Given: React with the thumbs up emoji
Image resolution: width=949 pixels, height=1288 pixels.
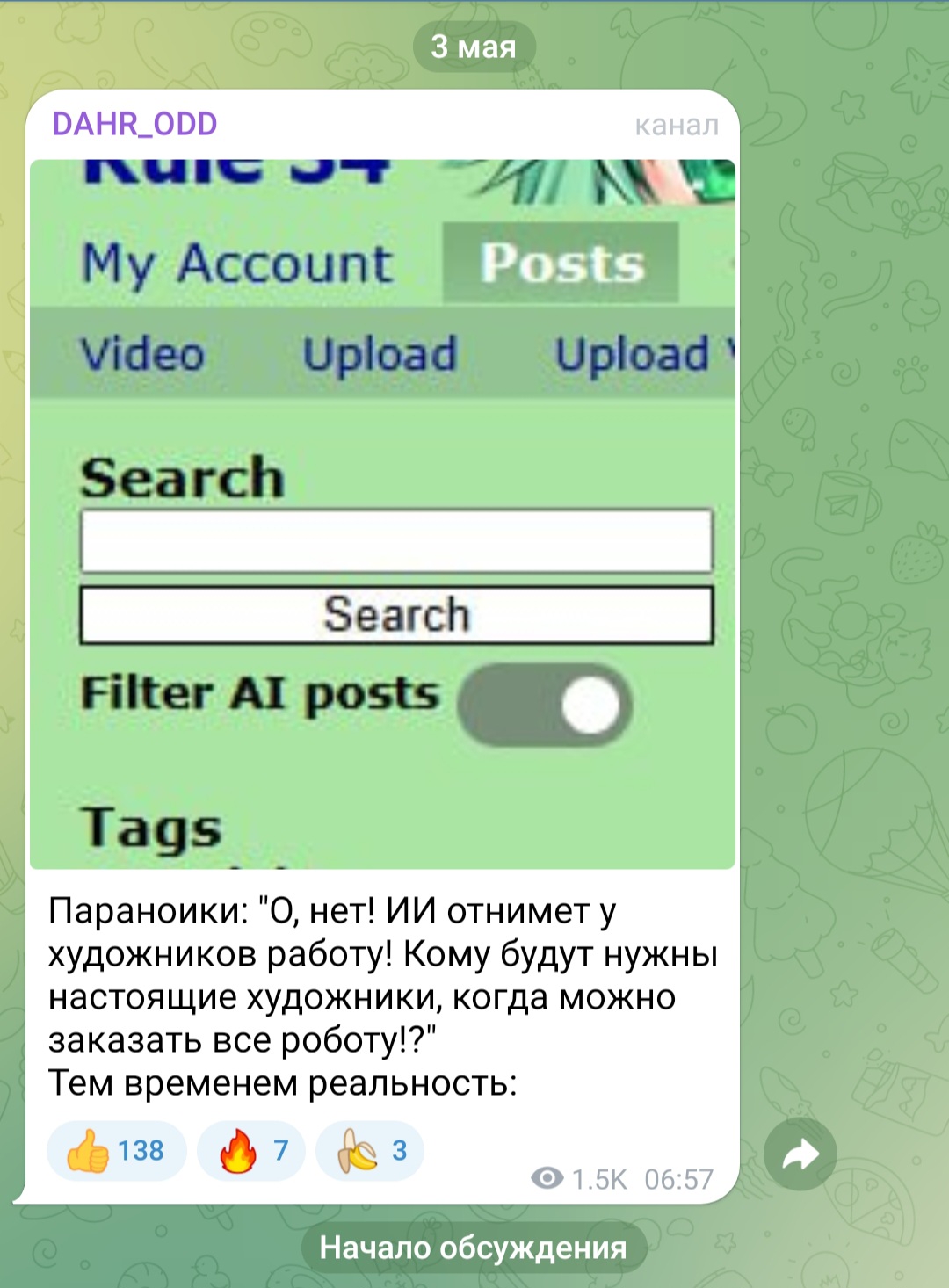Looking at the screenshot, I should (116, 1150).
